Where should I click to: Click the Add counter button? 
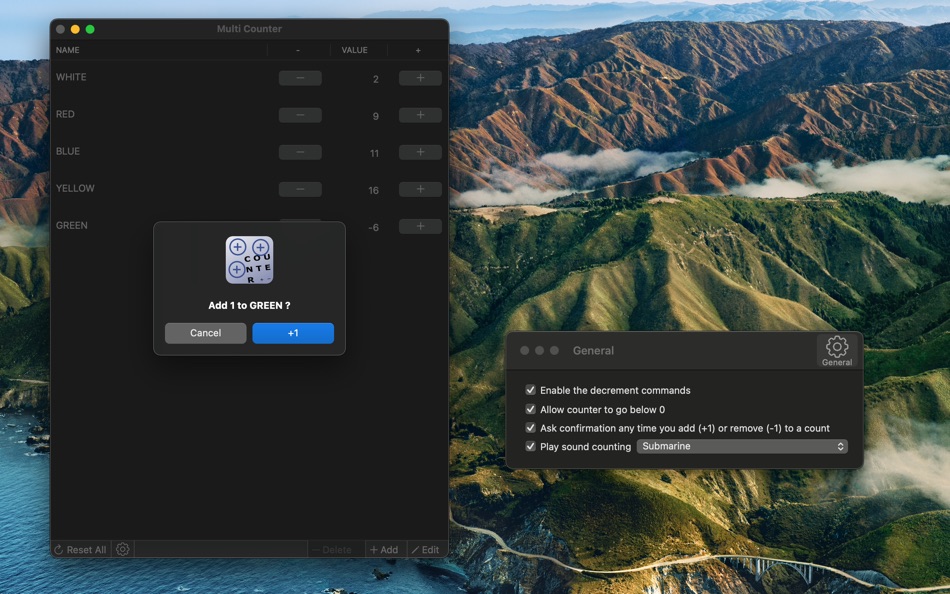pyautogui.click(x=385, y=550)
